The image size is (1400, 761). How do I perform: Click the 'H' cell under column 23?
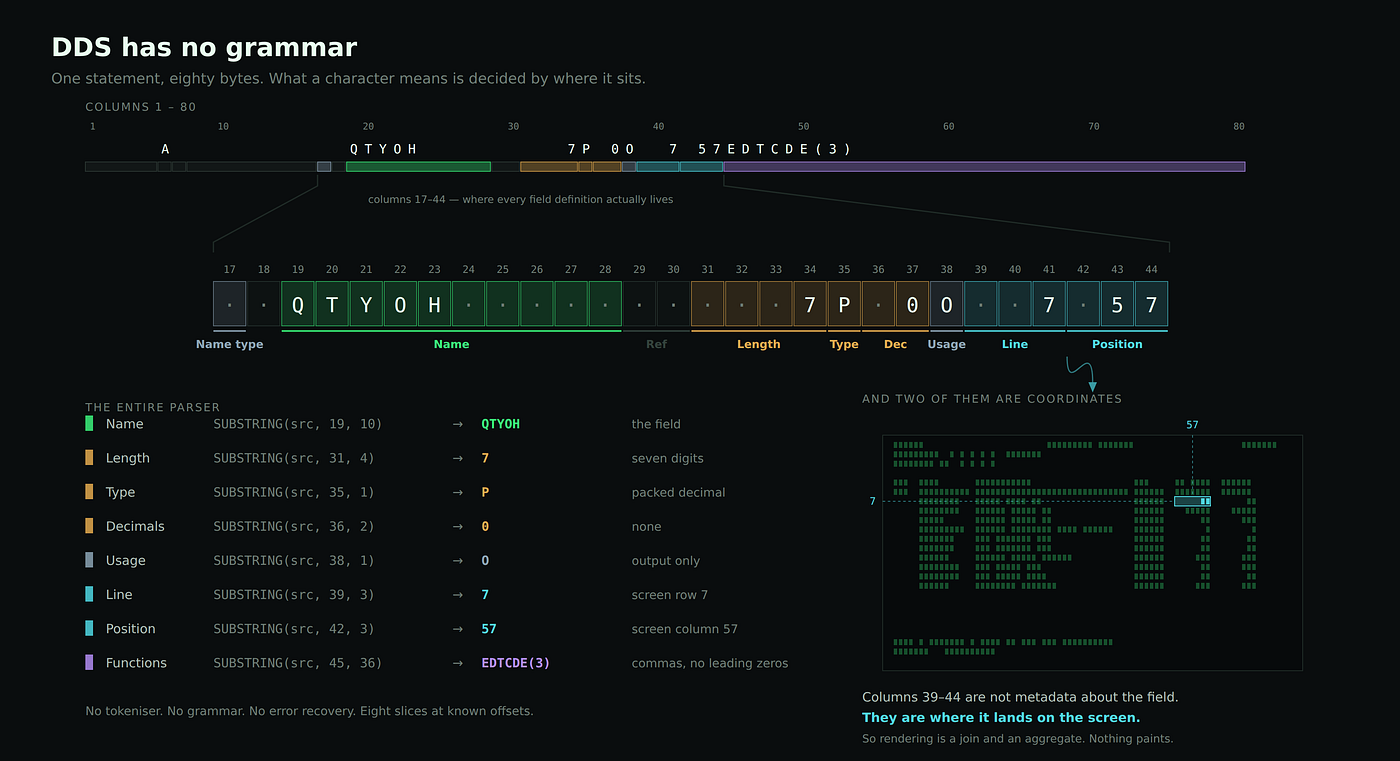[x=434, y=304]
